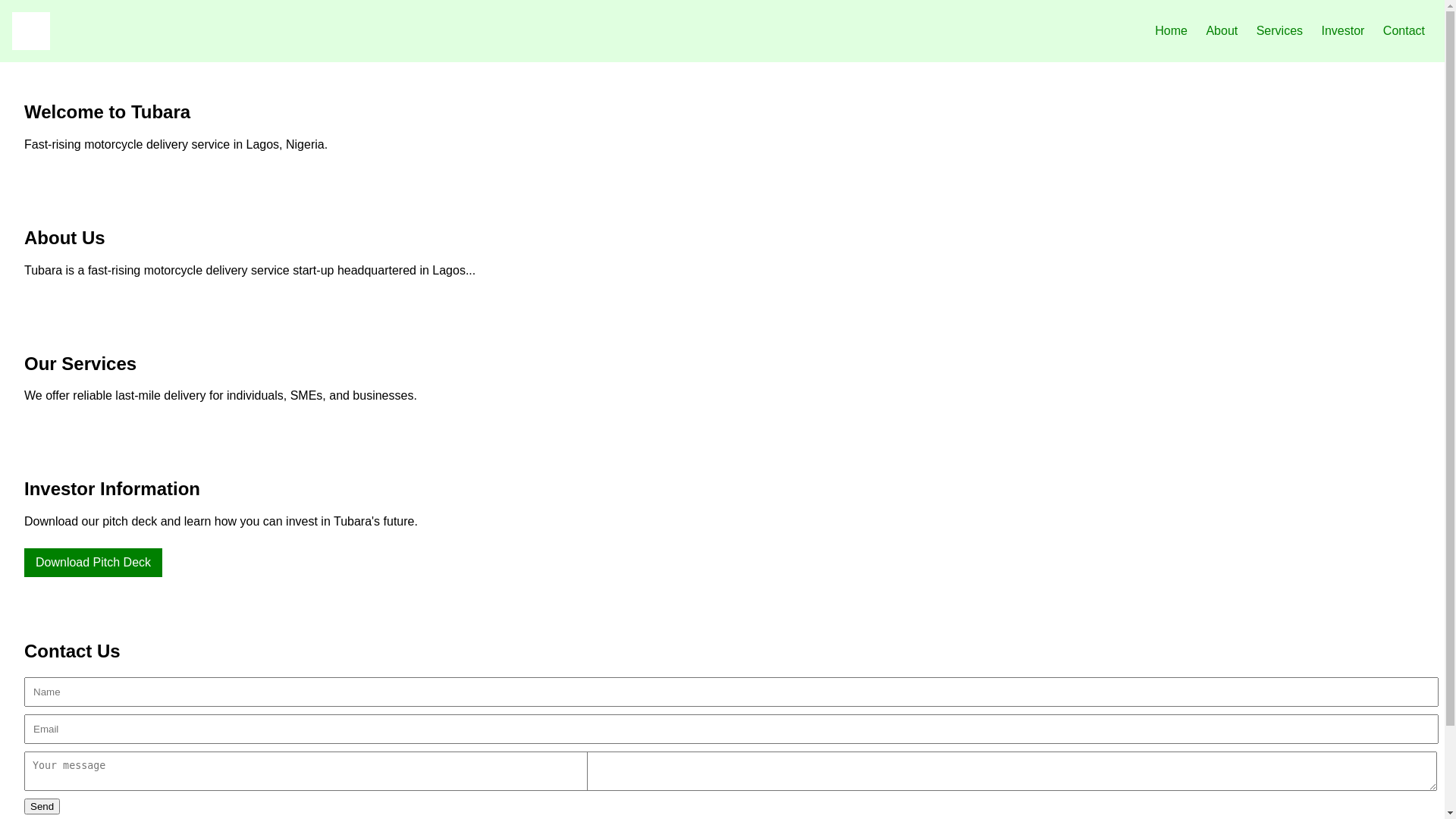Click the 'About Us' heading
Image resolution: width=1456 pixels, height=819 pixels.
click(64, 238)
